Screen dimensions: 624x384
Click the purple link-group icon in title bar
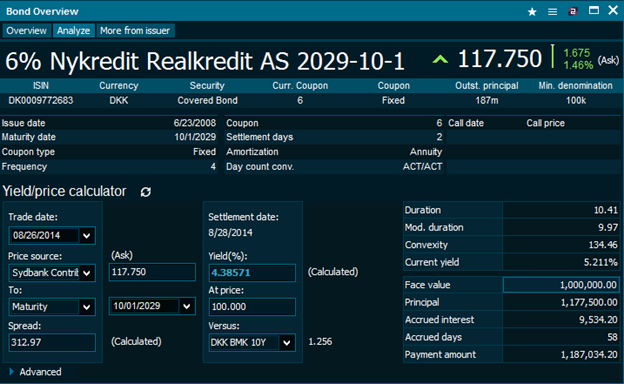[x=573, y=12]
